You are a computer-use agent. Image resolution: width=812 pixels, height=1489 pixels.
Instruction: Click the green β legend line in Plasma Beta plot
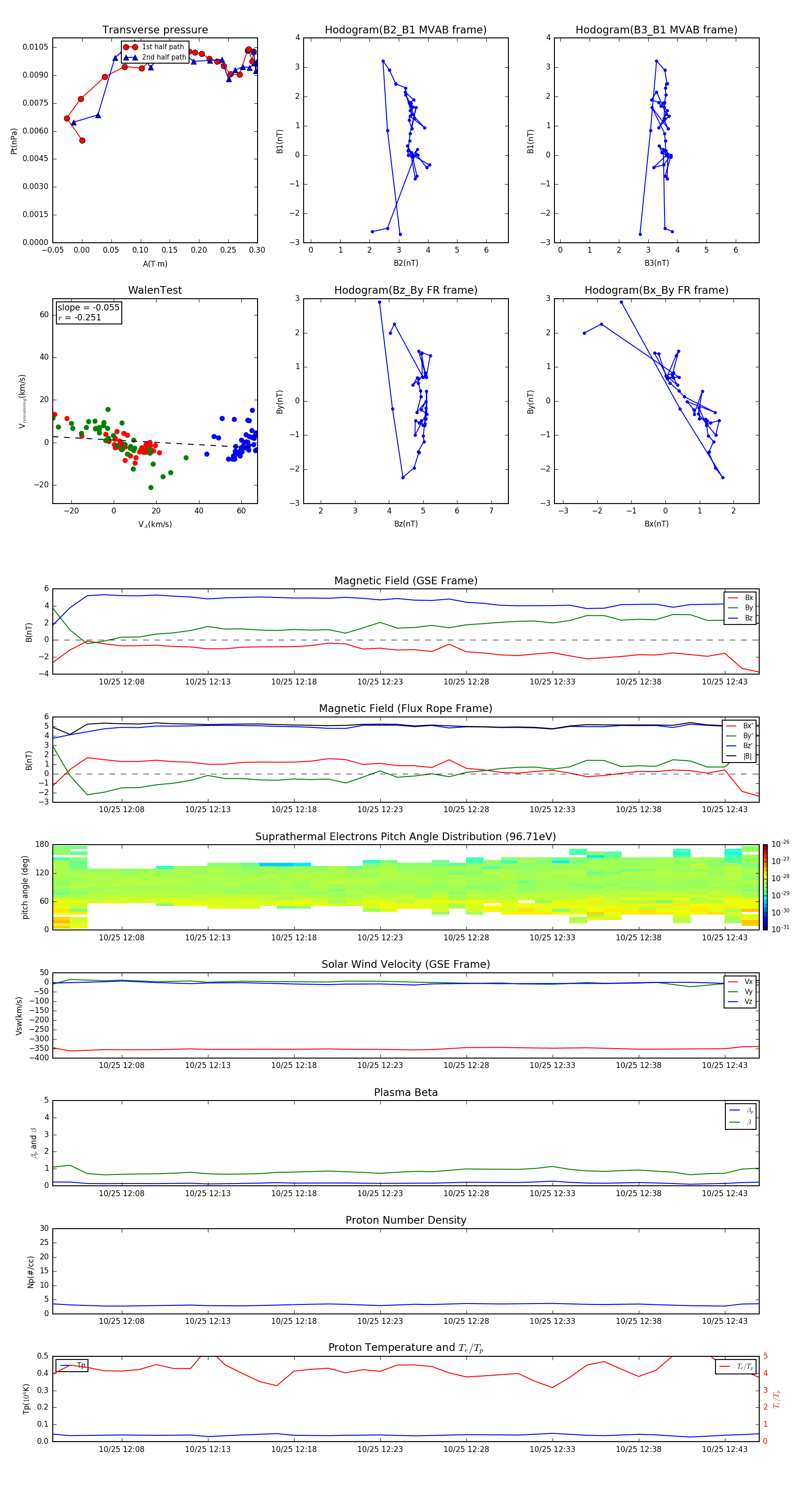pos(734,1122)
